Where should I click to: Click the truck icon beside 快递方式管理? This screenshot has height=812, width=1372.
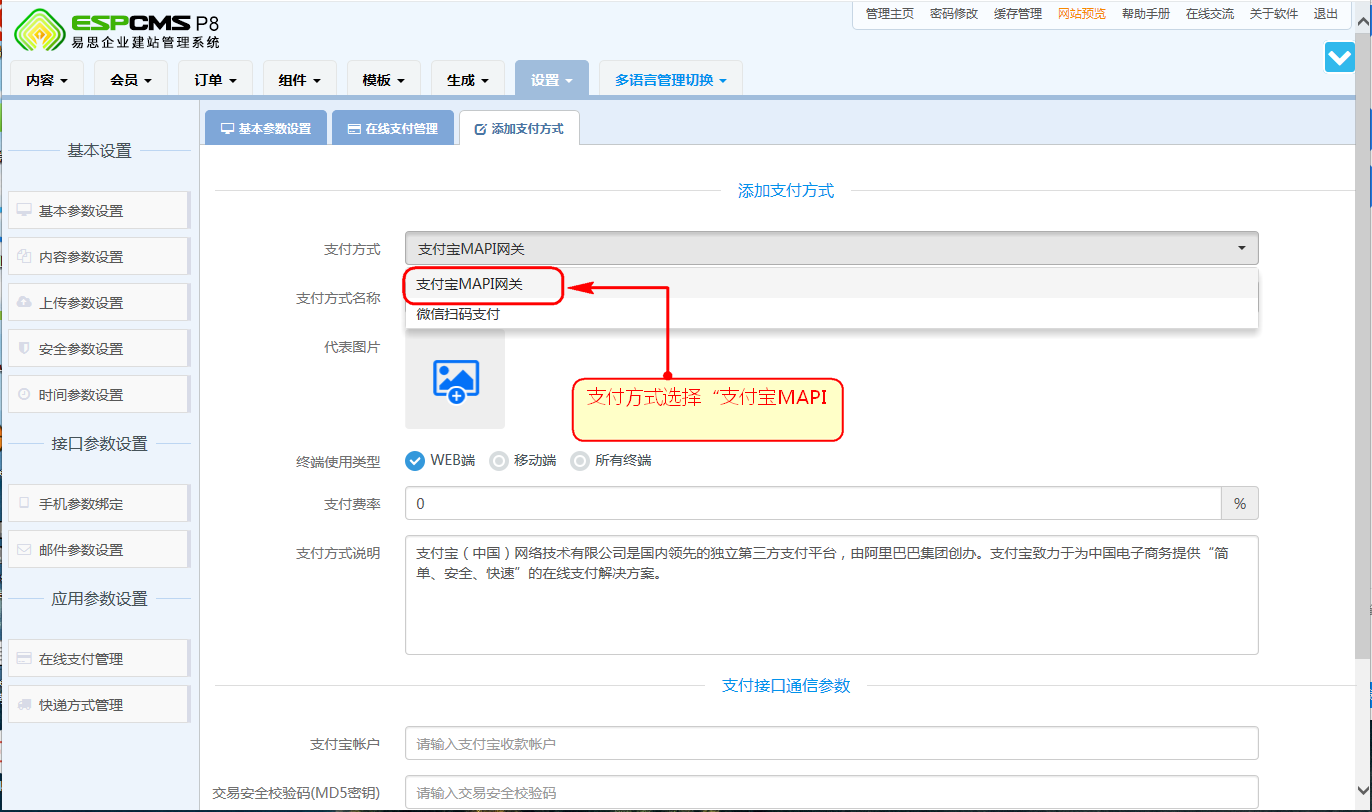[24, 704]
